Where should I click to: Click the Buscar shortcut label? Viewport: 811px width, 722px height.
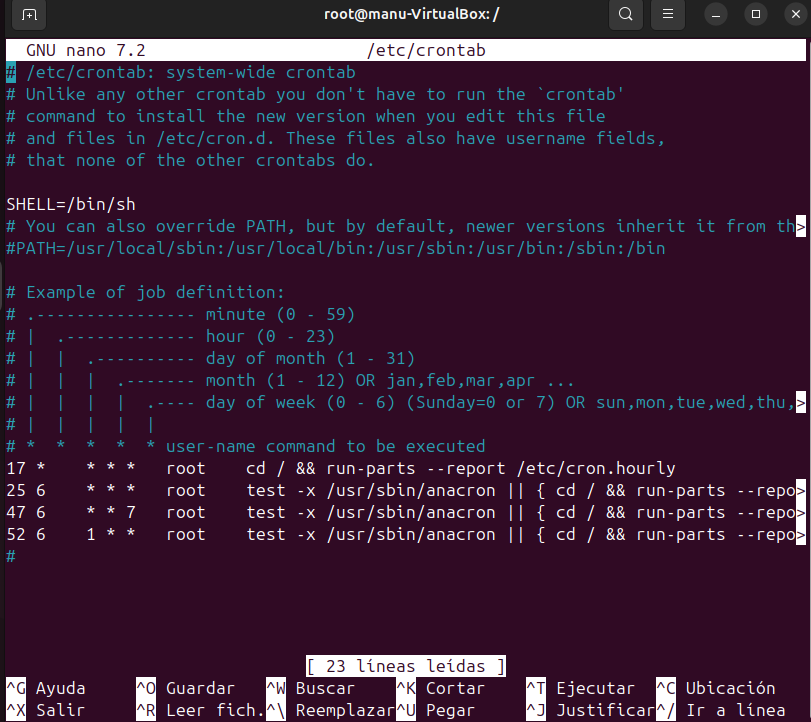[324, 689]
